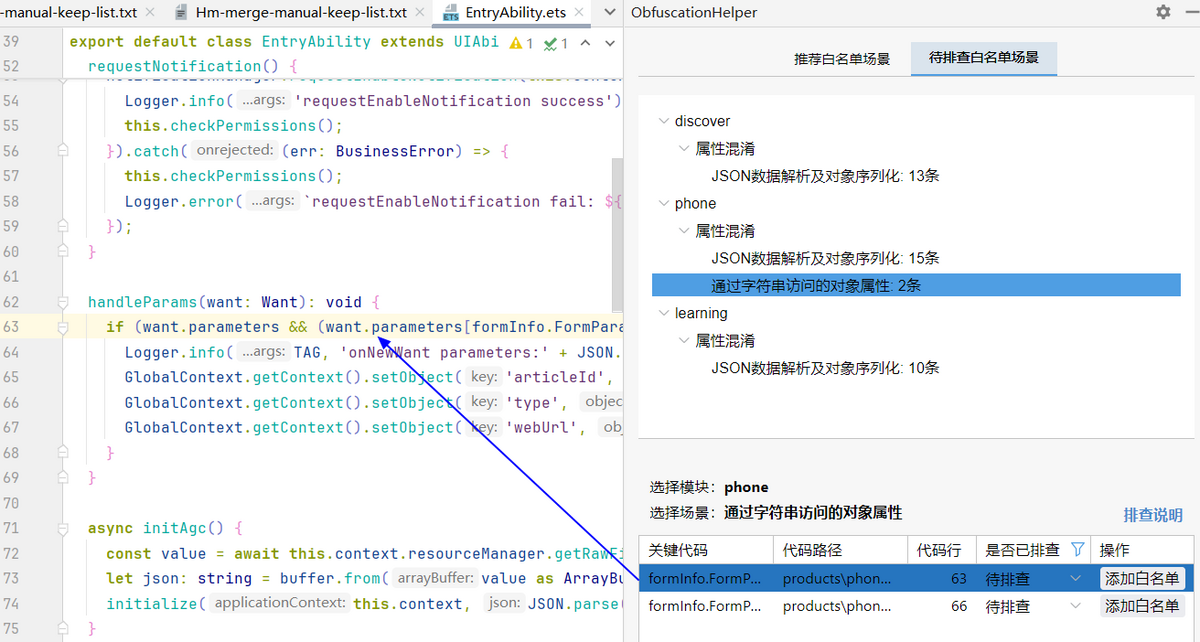Viewport: 1200px width, 642px height.
Task: Open status dropdown for line 63 row
Action: click(x=1075, y=578)
